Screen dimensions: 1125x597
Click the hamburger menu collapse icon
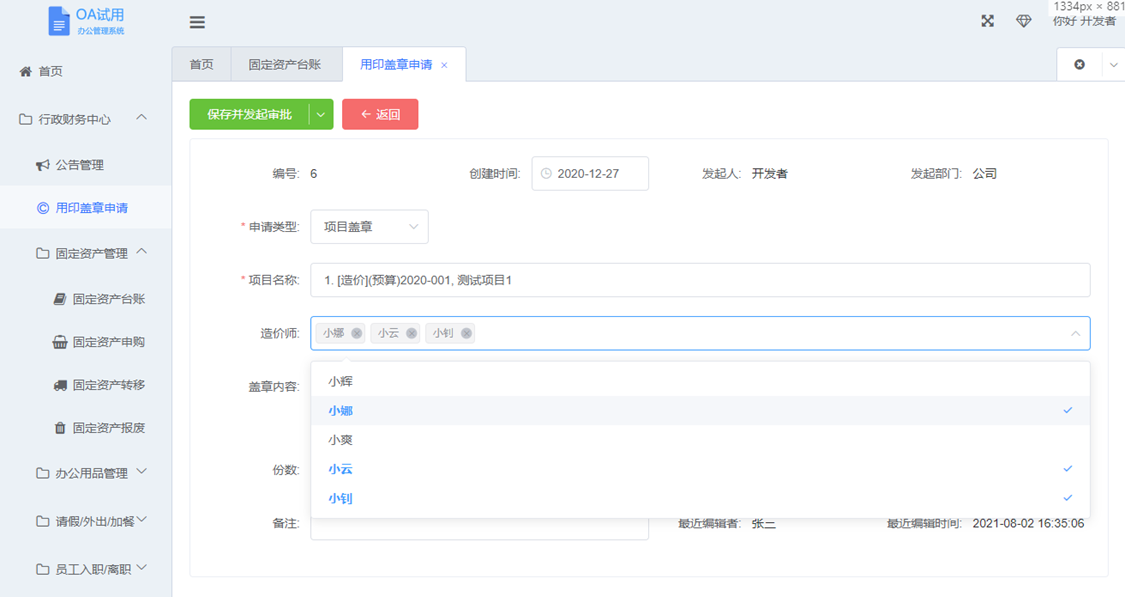click(x=197, y=22)
